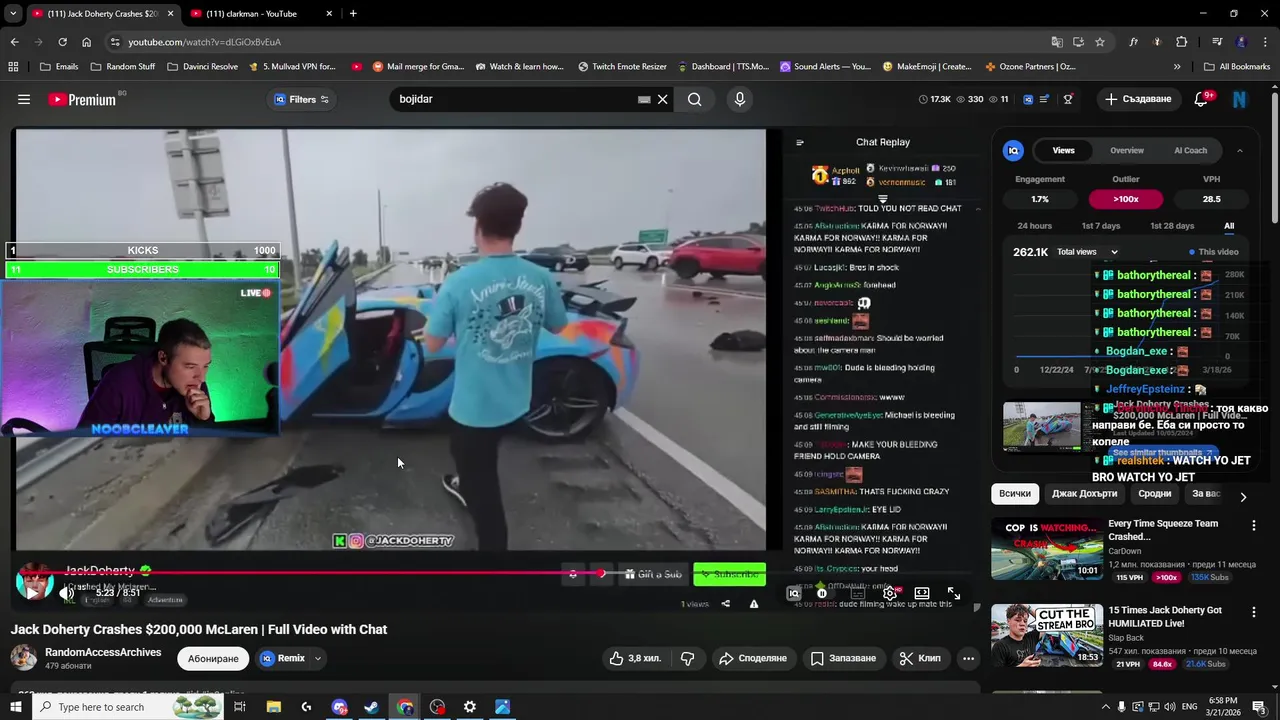The image size is (1280, 720).
Task: Bookmark this page with the star icon
Action: coord(1100,42)
